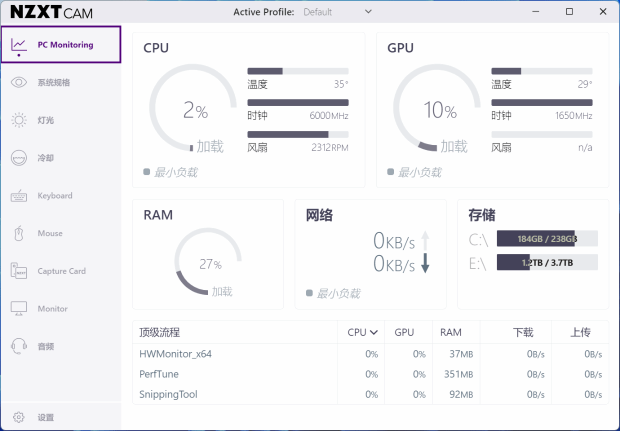Click the CPU 风扇 bar
The height and width of the screenshot is (431, 620).
[x=298, y=134]
